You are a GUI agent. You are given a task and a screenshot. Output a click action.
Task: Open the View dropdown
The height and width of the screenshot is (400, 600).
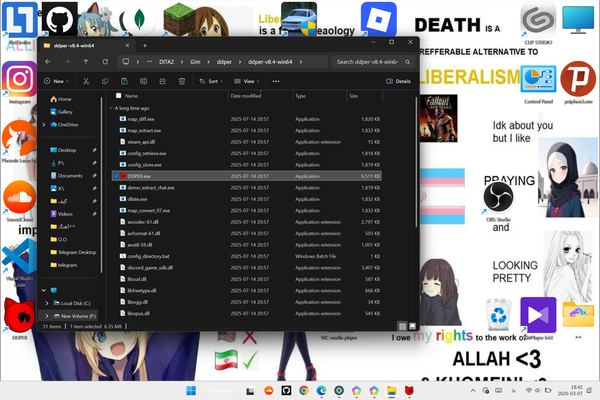[247, 81]
